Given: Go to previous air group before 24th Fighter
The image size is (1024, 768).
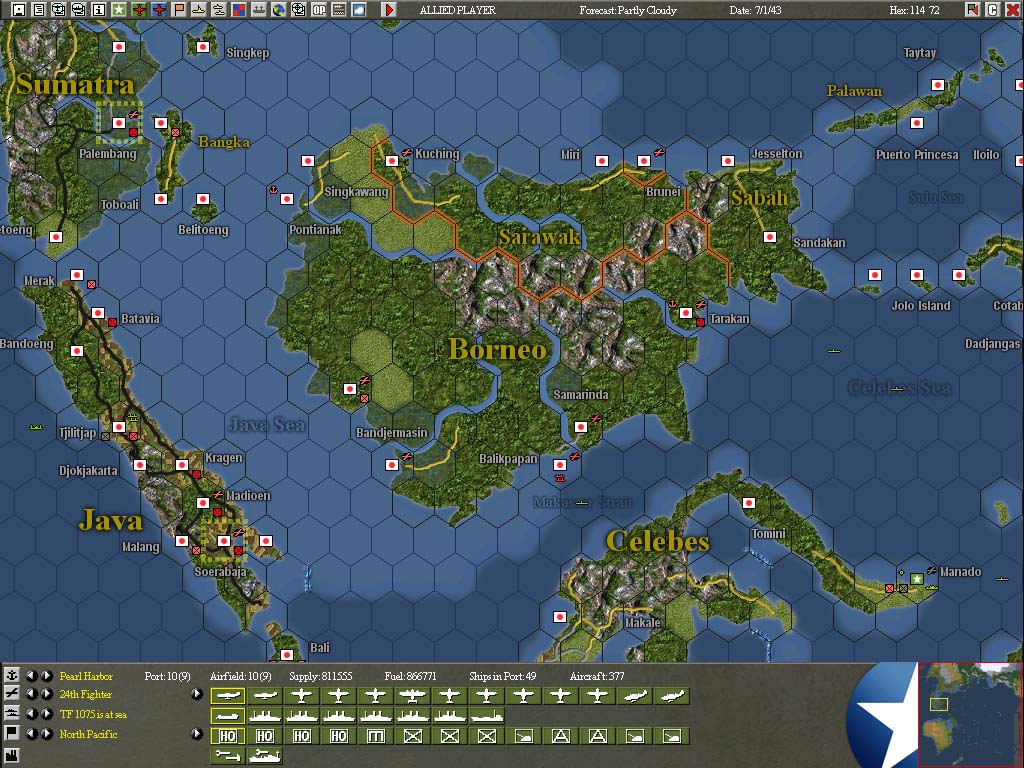Looking at the screenshot, I should coord(31,694).
